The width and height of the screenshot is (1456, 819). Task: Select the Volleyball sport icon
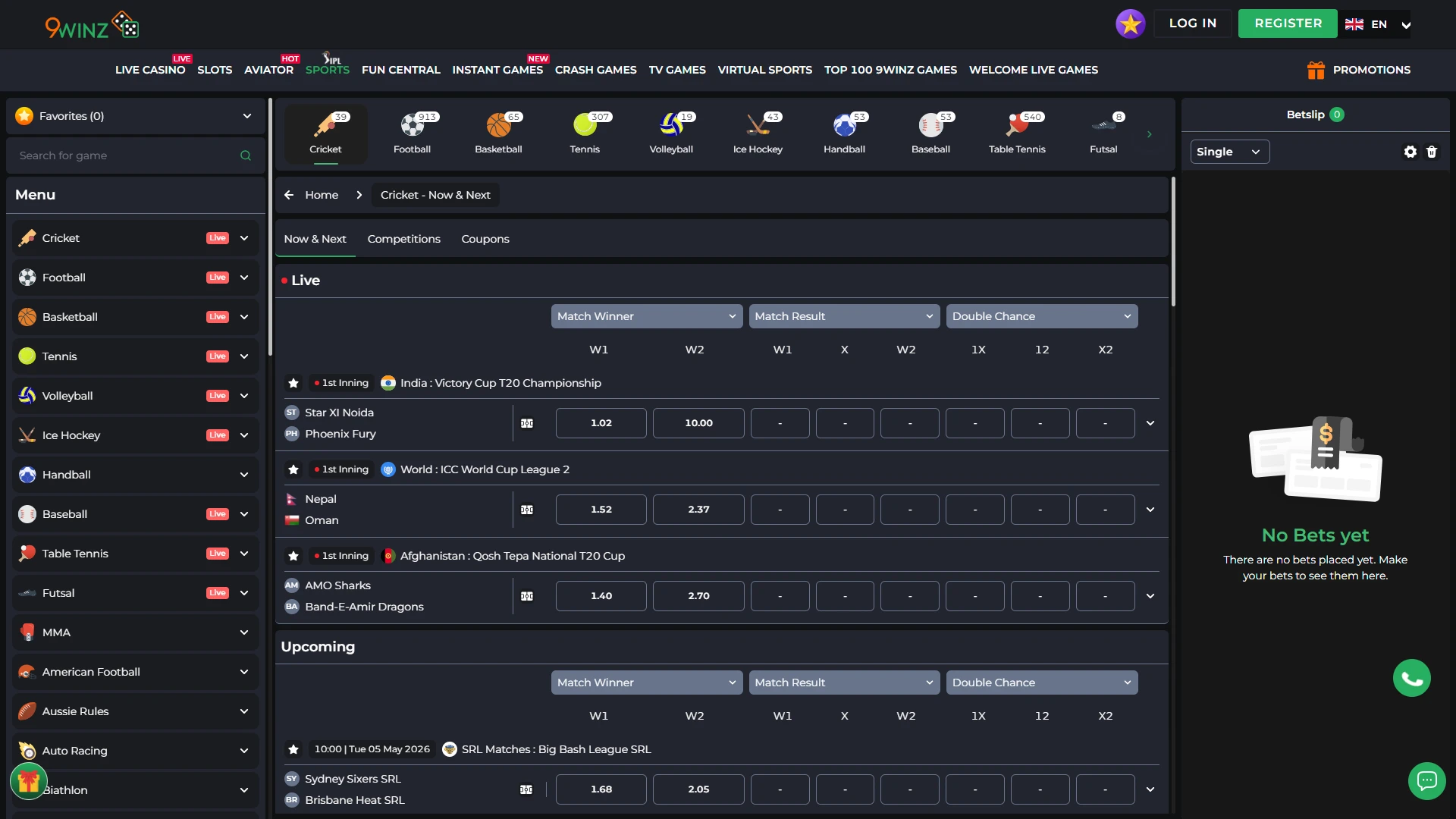point(671,133)
